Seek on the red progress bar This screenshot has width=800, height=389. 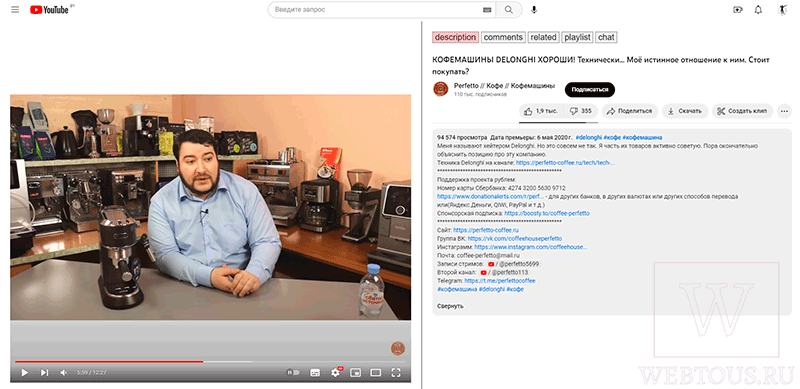(x=211, y=361)
